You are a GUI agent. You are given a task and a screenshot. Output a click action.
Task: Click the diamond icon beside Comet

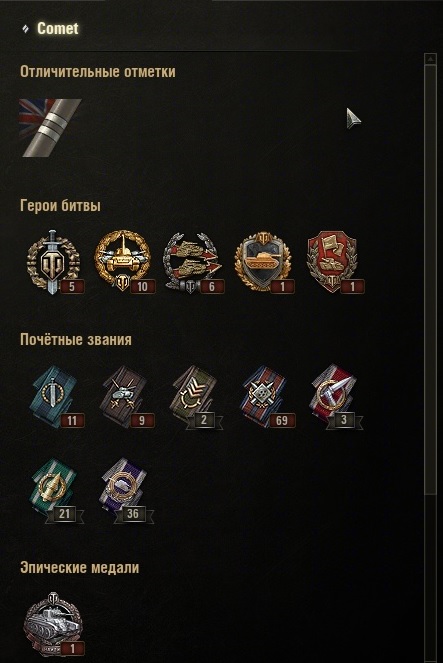[x=26, y=29]
